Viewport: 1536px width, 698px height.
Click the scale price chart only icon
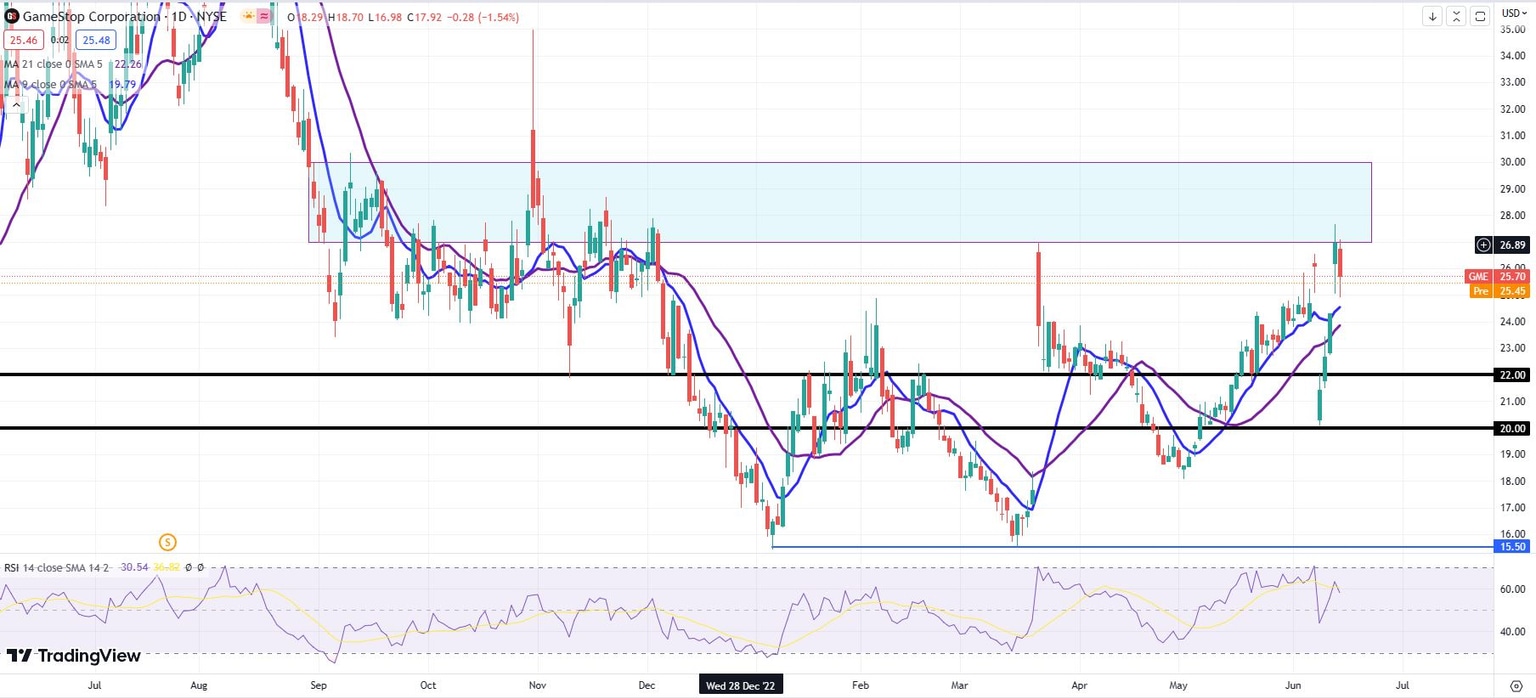click(x=1456, y=16)
